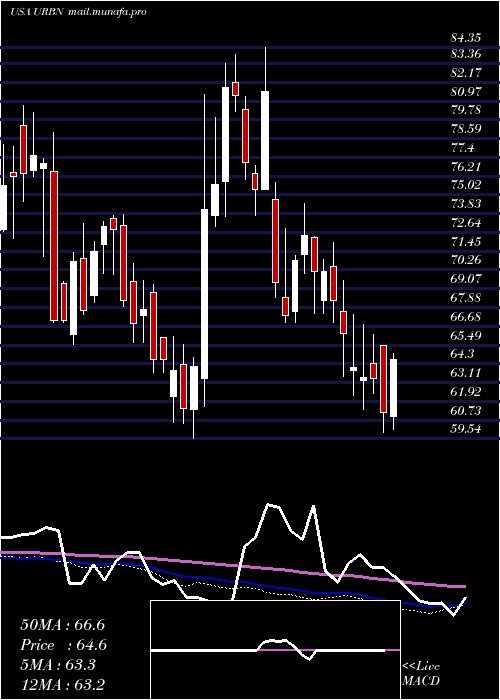Click the price label 60.73
The height and width of the screenshot is (700, 500).
(x=466, y=410)
